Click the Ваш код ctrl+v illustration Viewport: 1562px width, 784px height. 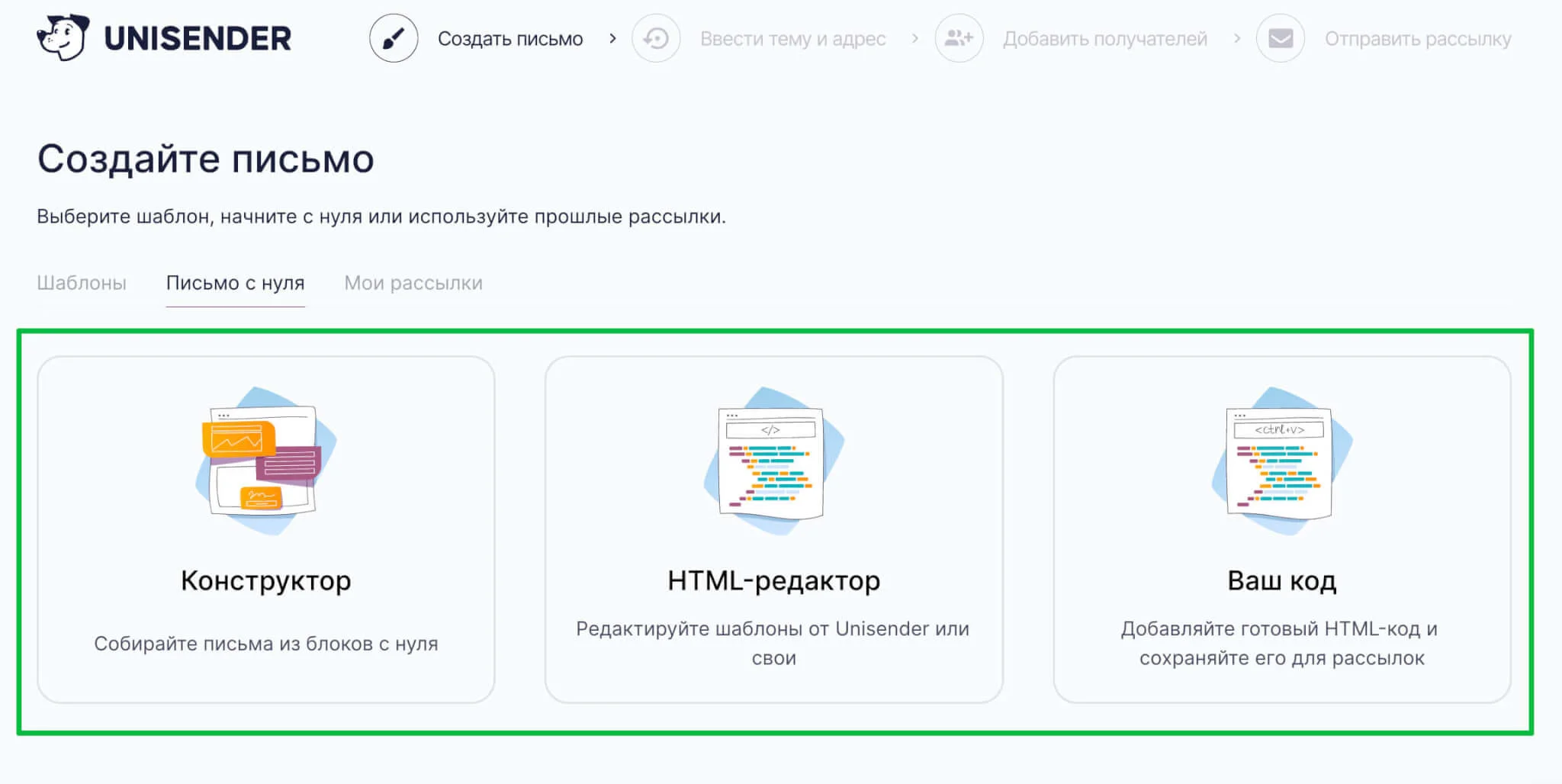[x=1282, y=461]
